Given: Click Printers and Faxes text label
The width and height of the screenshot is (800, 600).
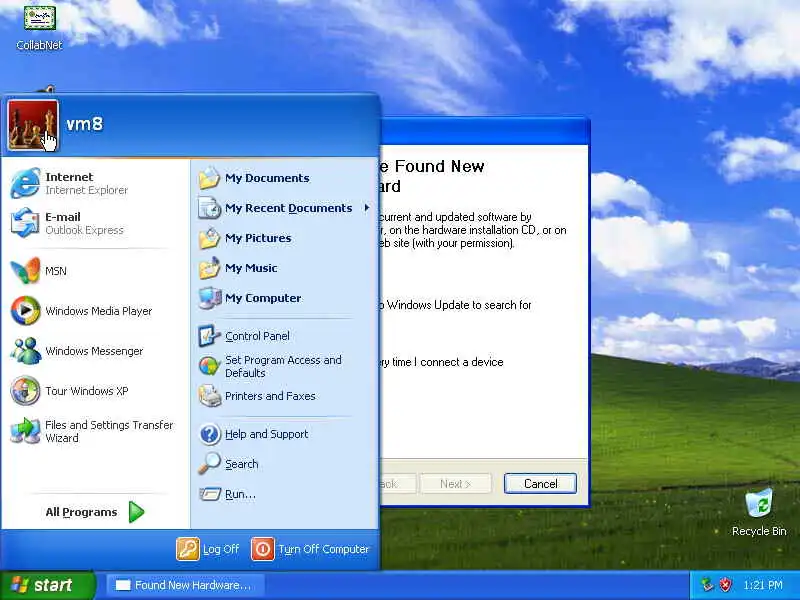Looking at the screenshot, I should point(270,396).
